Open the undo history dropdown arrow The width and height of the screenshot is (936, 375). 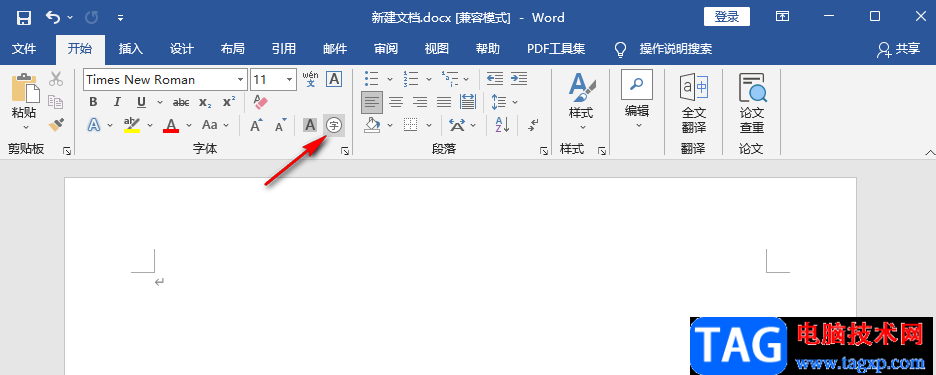tap(70, 18)
